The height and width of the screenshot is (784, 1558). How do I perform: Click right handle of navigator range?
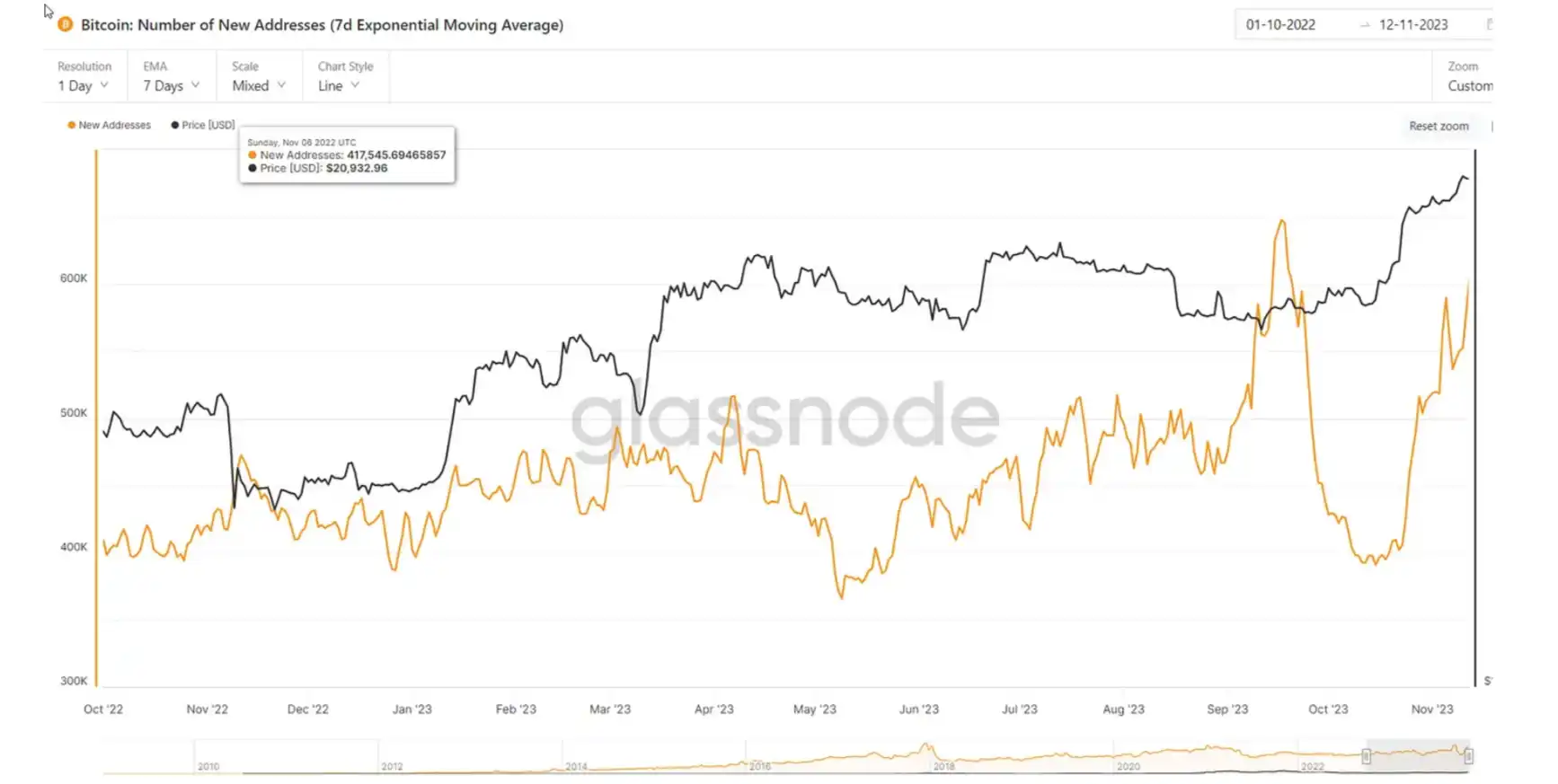pos(1468,756)
